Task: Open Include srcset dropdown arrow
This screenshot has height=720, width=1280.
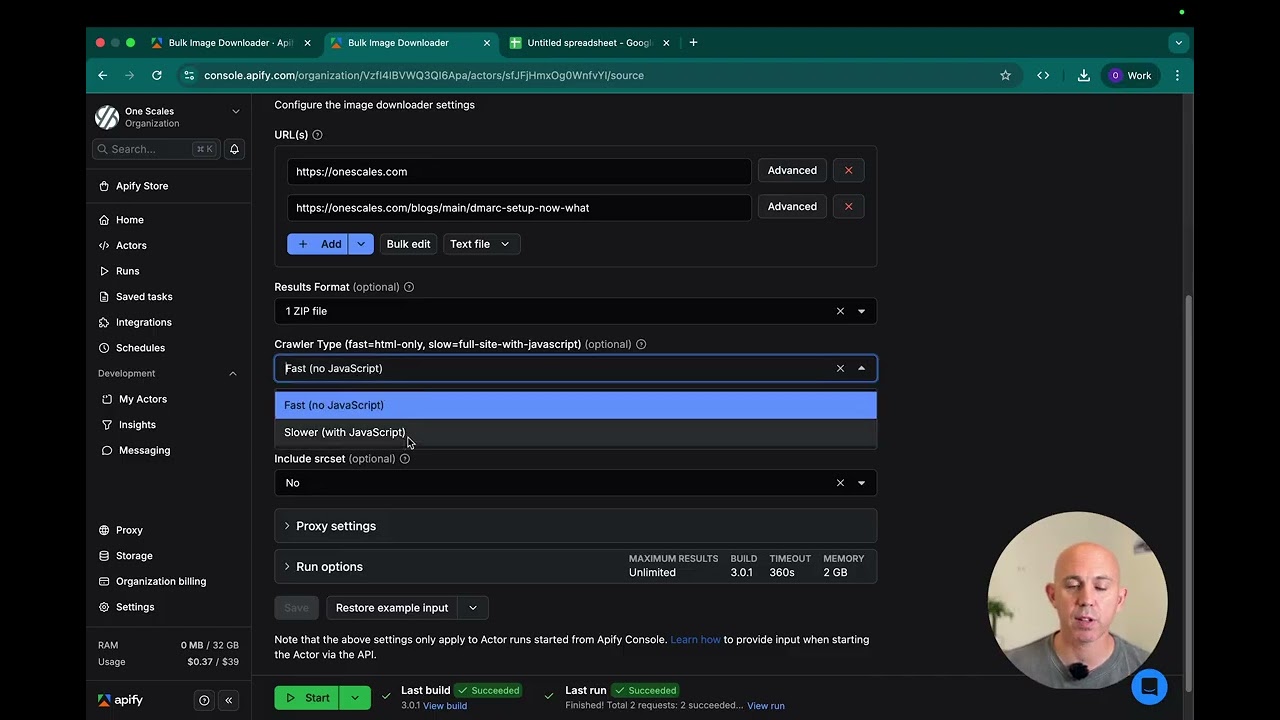Action: pos(861,483)
